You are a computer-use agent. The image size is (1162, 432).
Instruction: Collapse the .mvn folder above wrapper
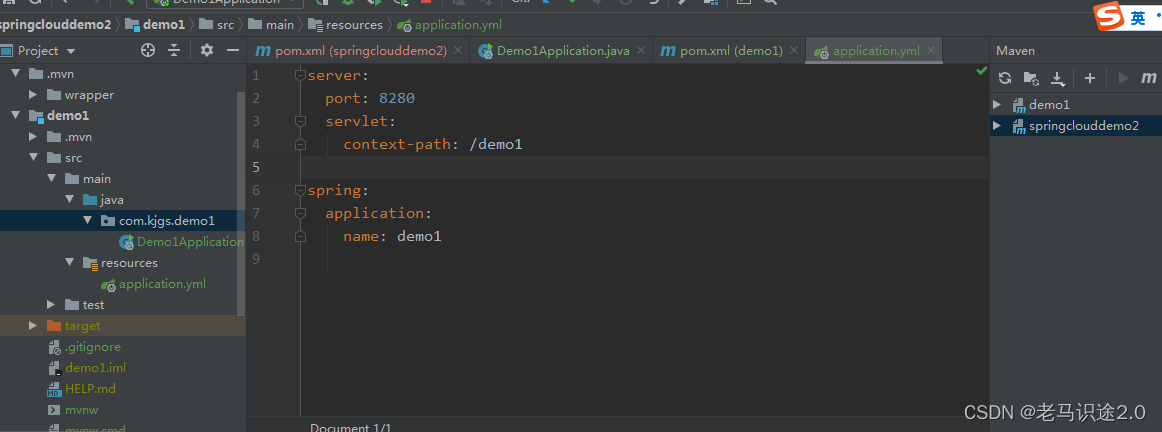click(x=15, y=74)
